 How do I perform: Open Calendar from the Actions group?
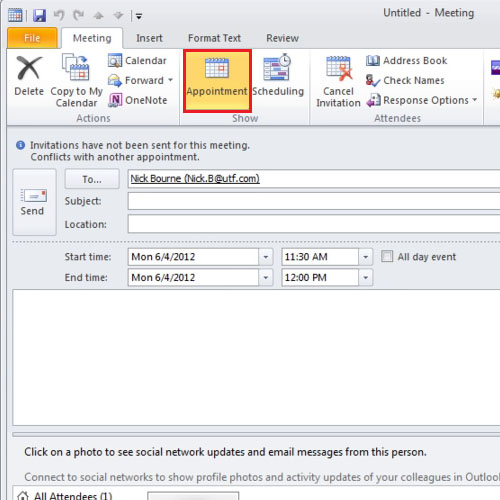tap(137, 61)
